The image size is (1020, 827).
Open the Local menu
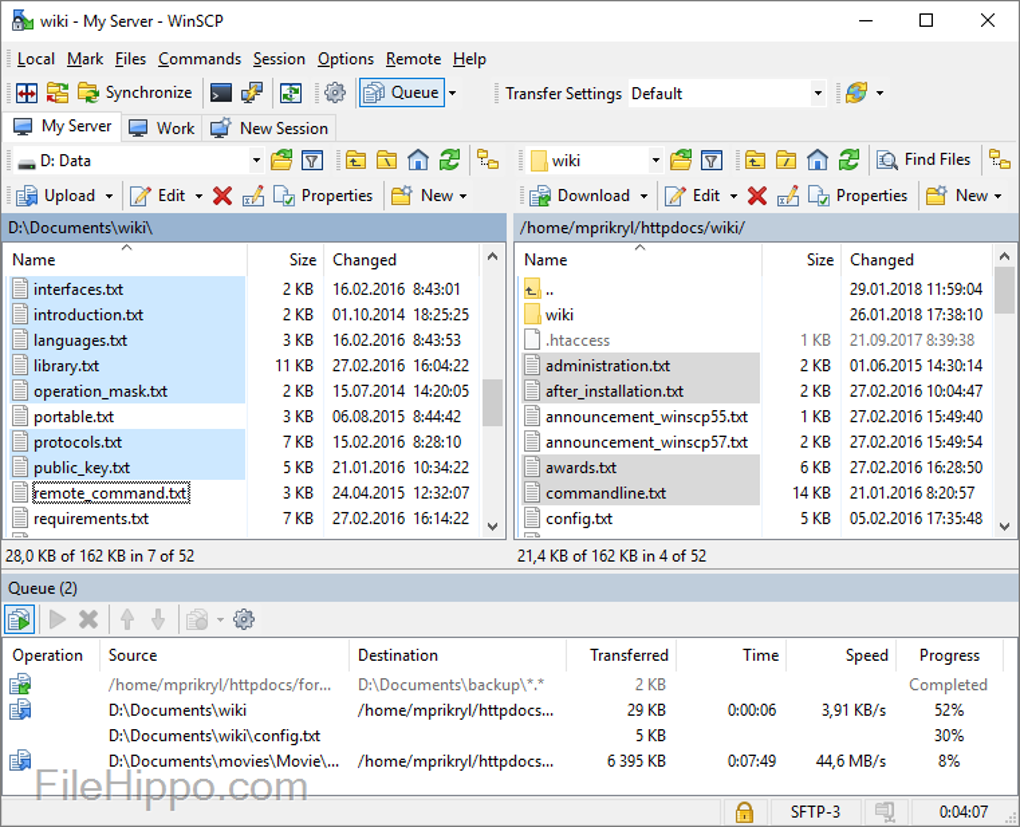pos(36,59)
